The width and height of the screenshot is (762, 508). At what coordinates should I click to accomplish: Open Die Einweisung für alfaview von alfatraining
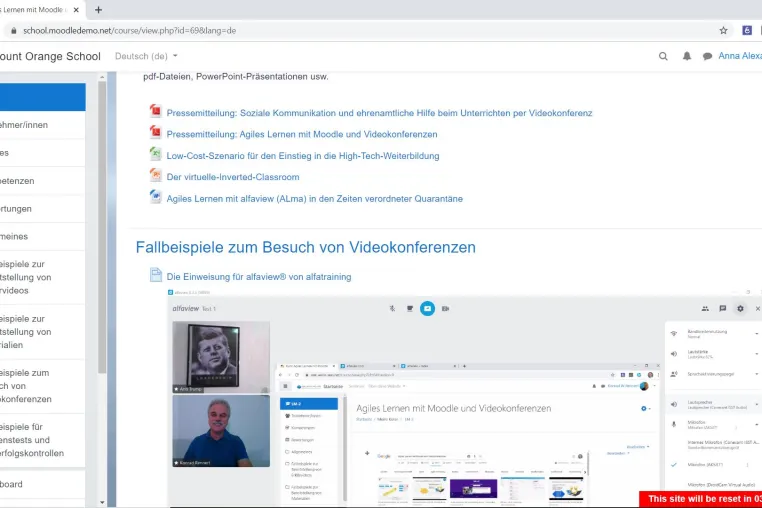[x=259, y=277]
